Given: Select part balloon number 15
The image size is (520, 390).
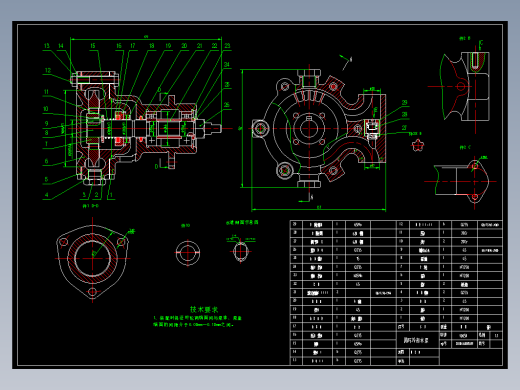Looking at the screenshot, I should point(93,46).
